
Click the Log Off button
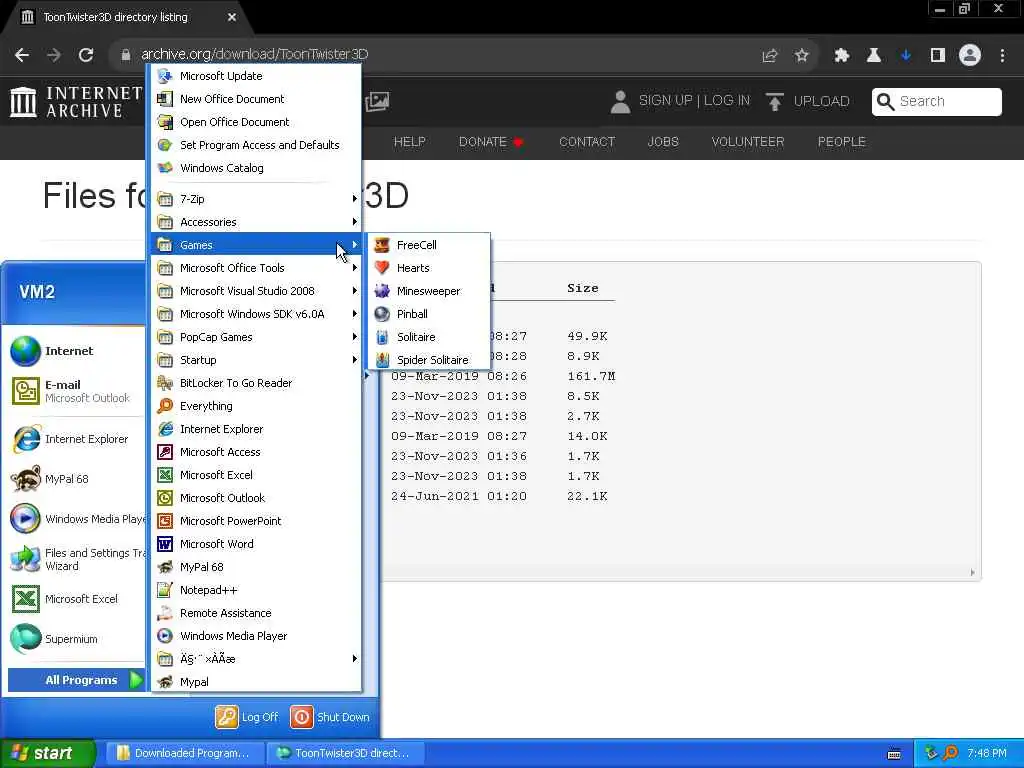(247, 717)
